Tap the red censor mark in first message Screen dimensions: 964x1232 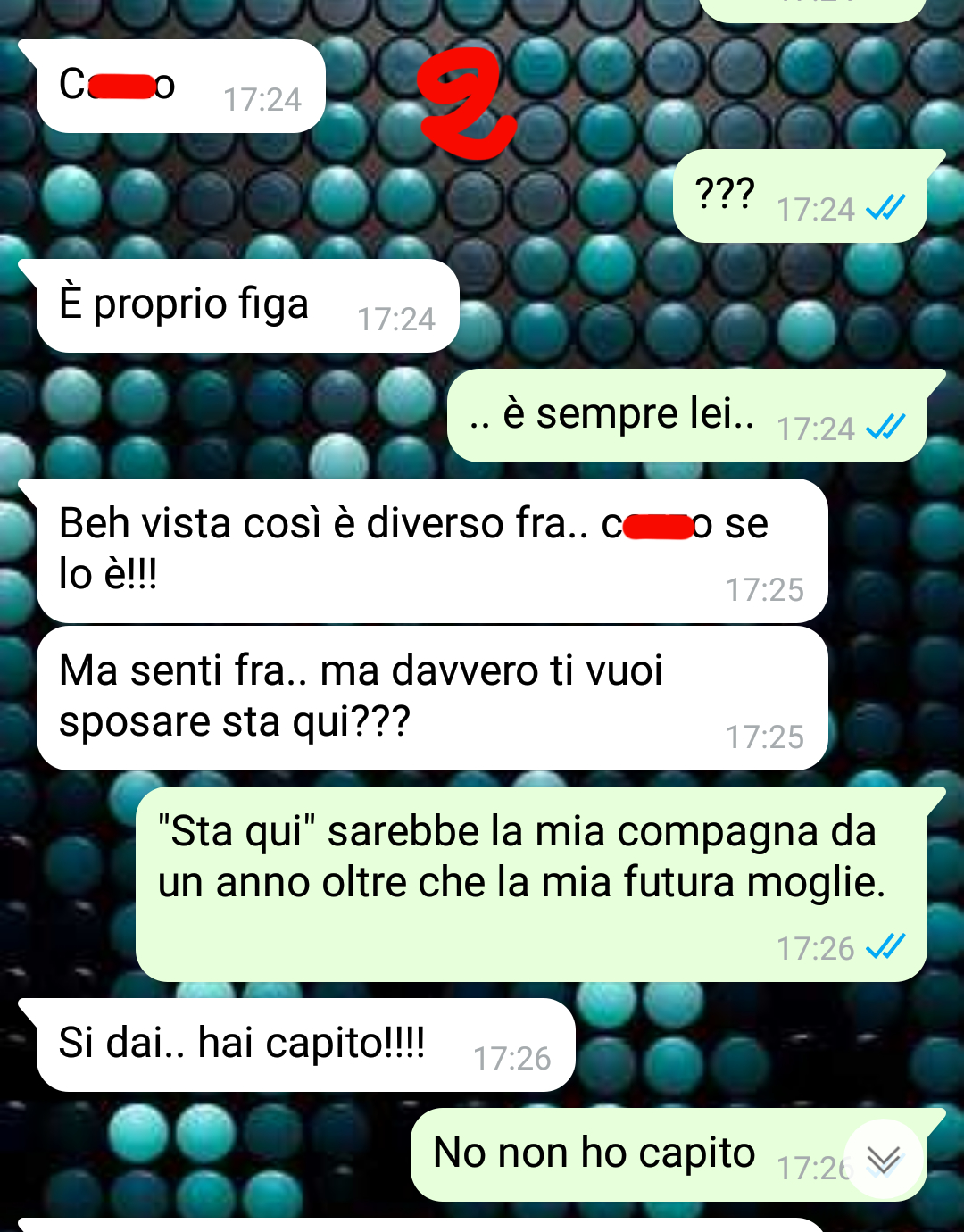(x=122, y=87)
